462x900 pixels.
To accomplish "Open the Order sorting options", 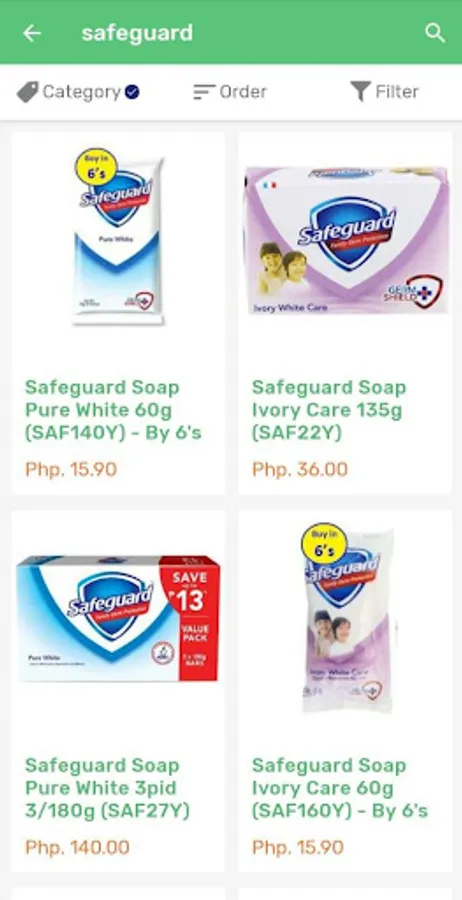I will 230,92.
